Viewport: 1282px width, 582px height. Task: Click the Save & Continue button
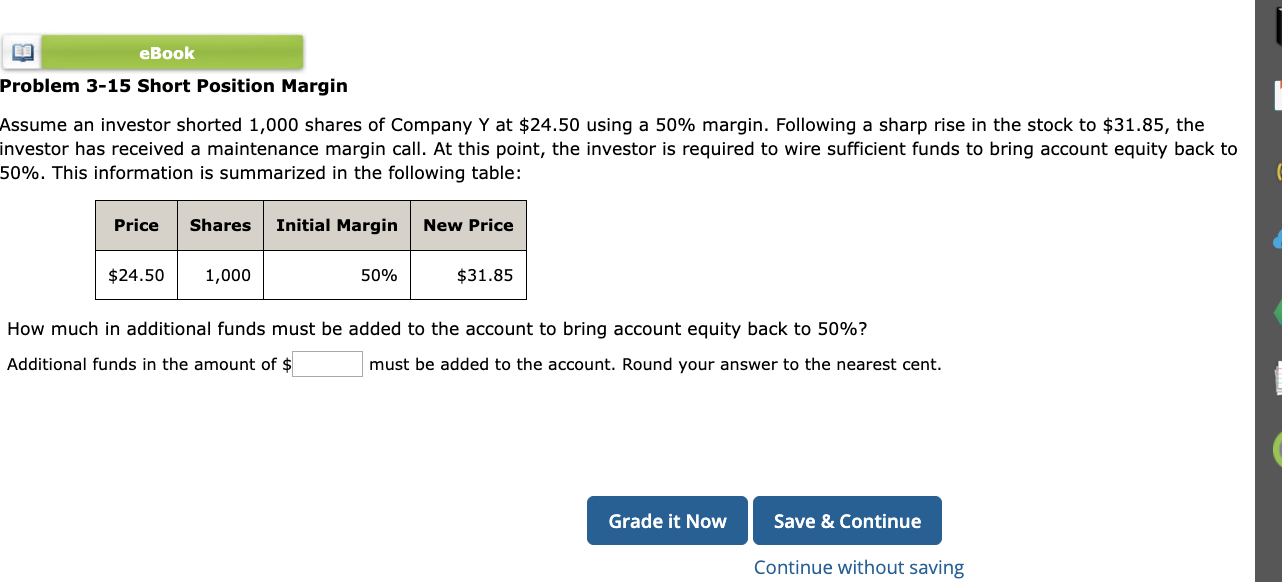(x=847, y=520)
